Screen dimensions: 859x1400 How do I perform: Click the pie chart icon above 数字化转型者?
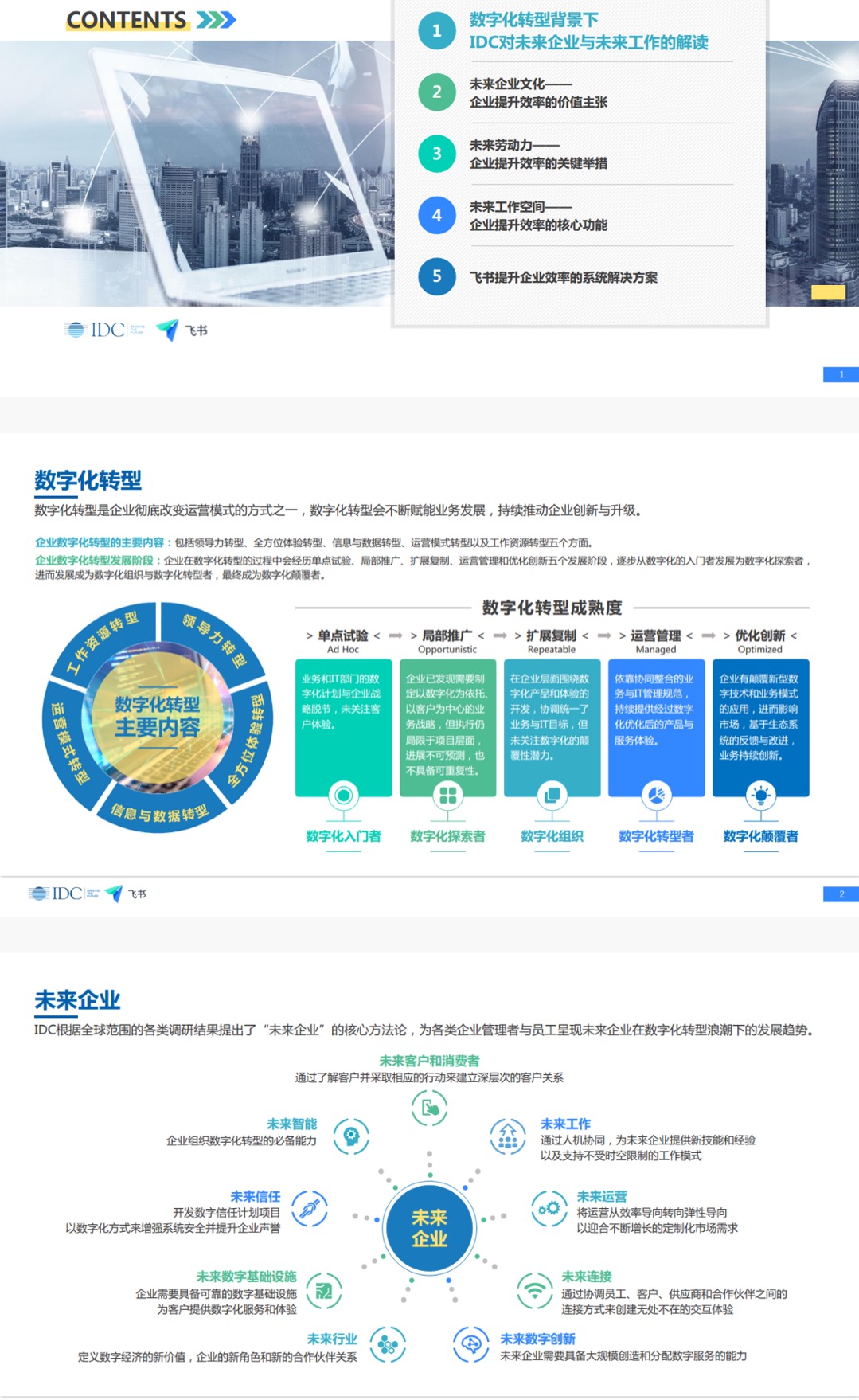pos(656,795)
